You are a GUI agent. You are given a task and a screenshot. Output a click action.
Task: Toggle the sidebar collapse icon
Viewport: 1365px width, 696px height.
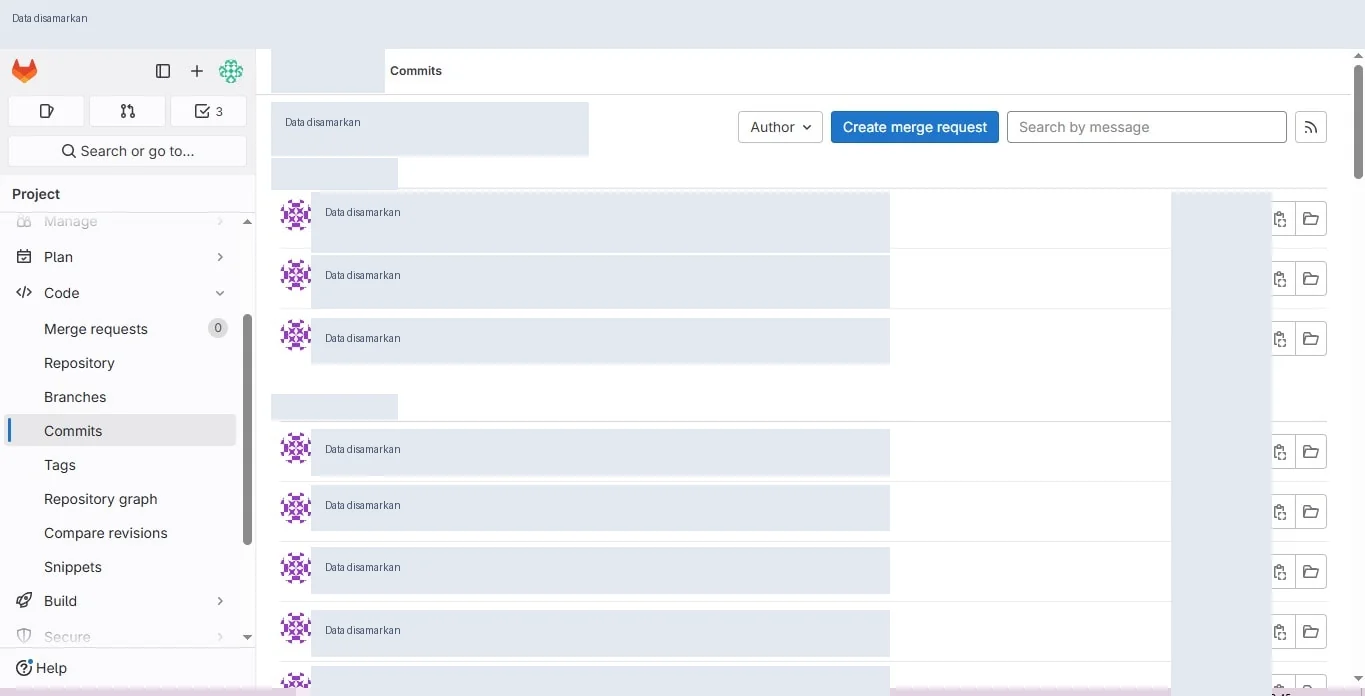point(163,71)
